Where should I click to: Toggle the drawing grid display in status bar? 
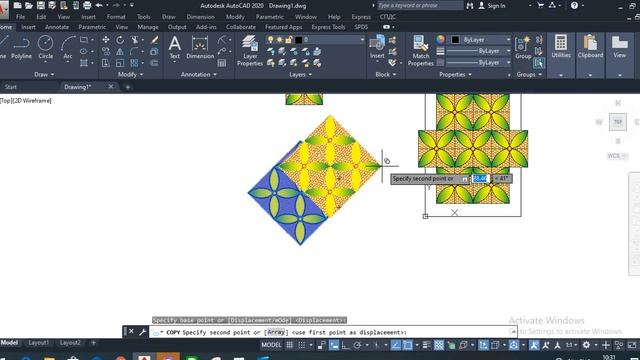tap(289, 345)
